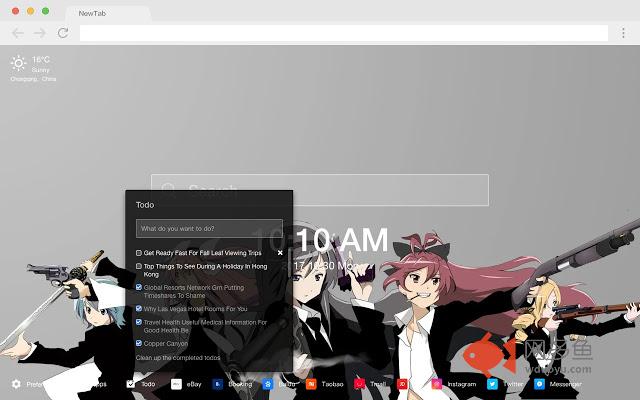
Task: Check the Get Ready Fast todo checkbox
Action: tap(139, 253)
